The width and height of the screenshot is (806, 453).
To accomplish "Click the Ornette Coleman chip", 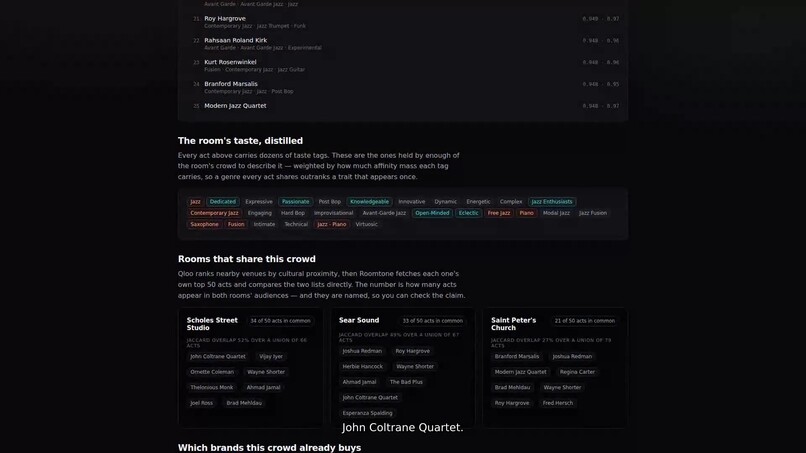I will 212,372.
